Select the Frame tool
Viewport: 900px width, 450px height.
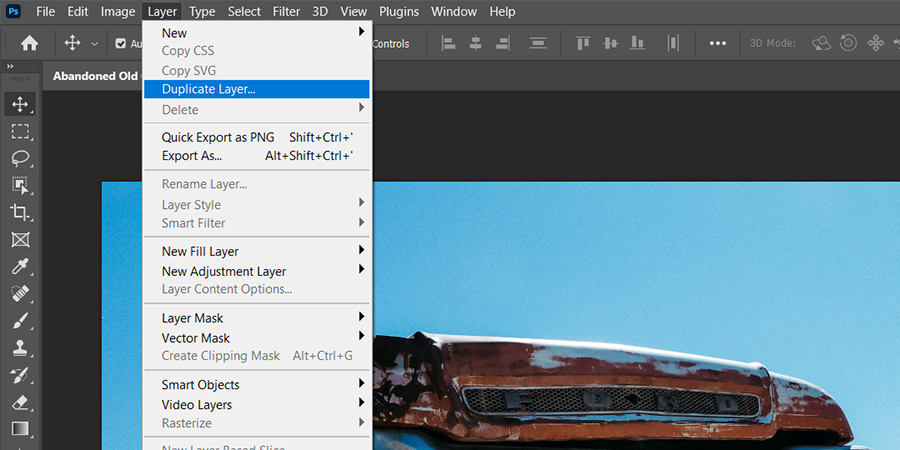coord(20,239)
